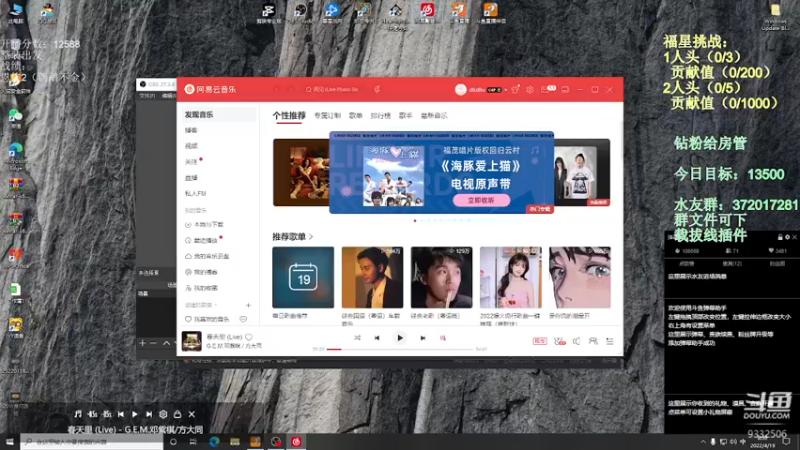
Task: Select 发现音乐 in the sidebar
Action: (218, 115)
